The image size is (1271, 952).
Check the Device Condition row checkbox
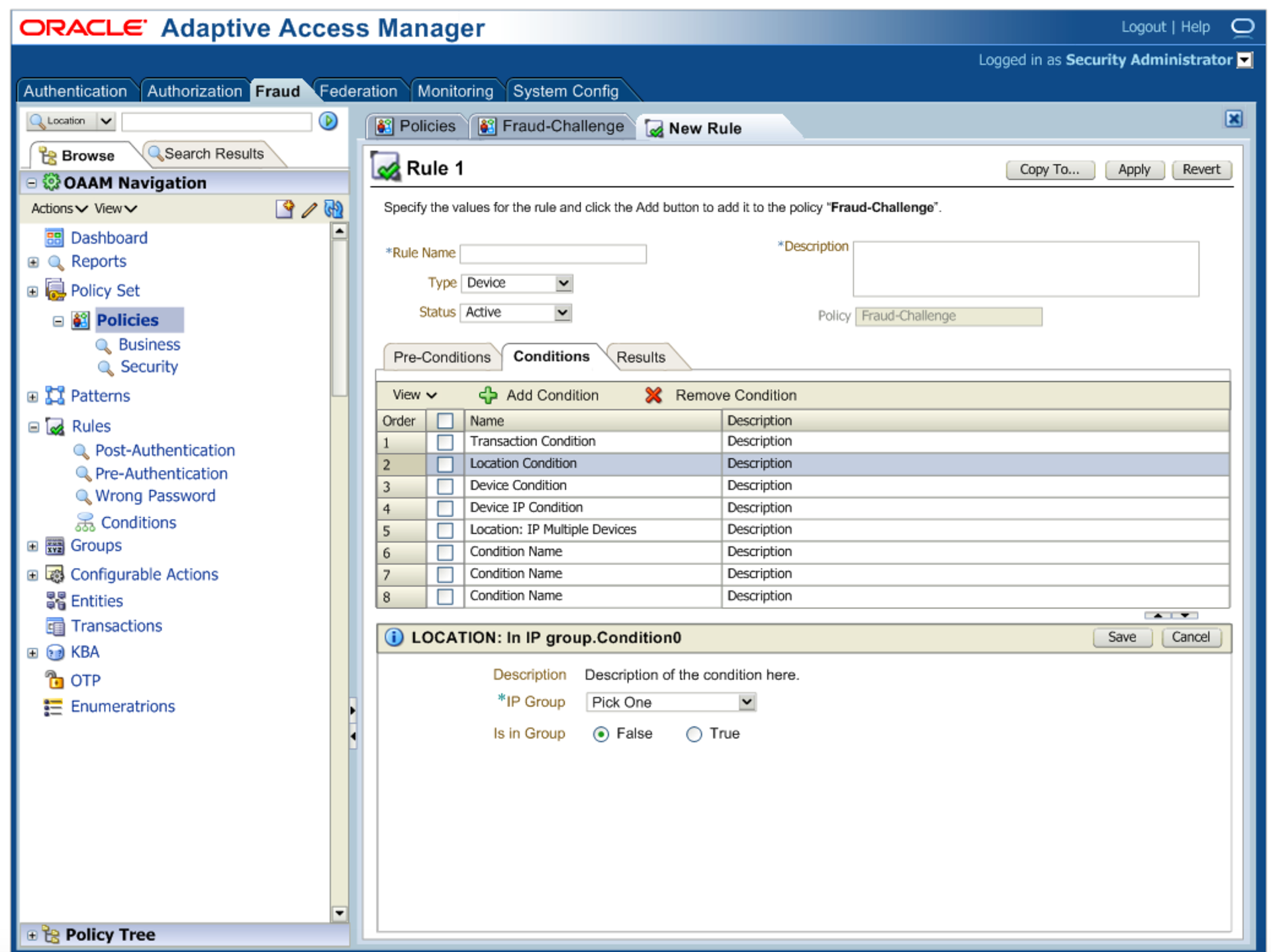[x=445, y=486]
